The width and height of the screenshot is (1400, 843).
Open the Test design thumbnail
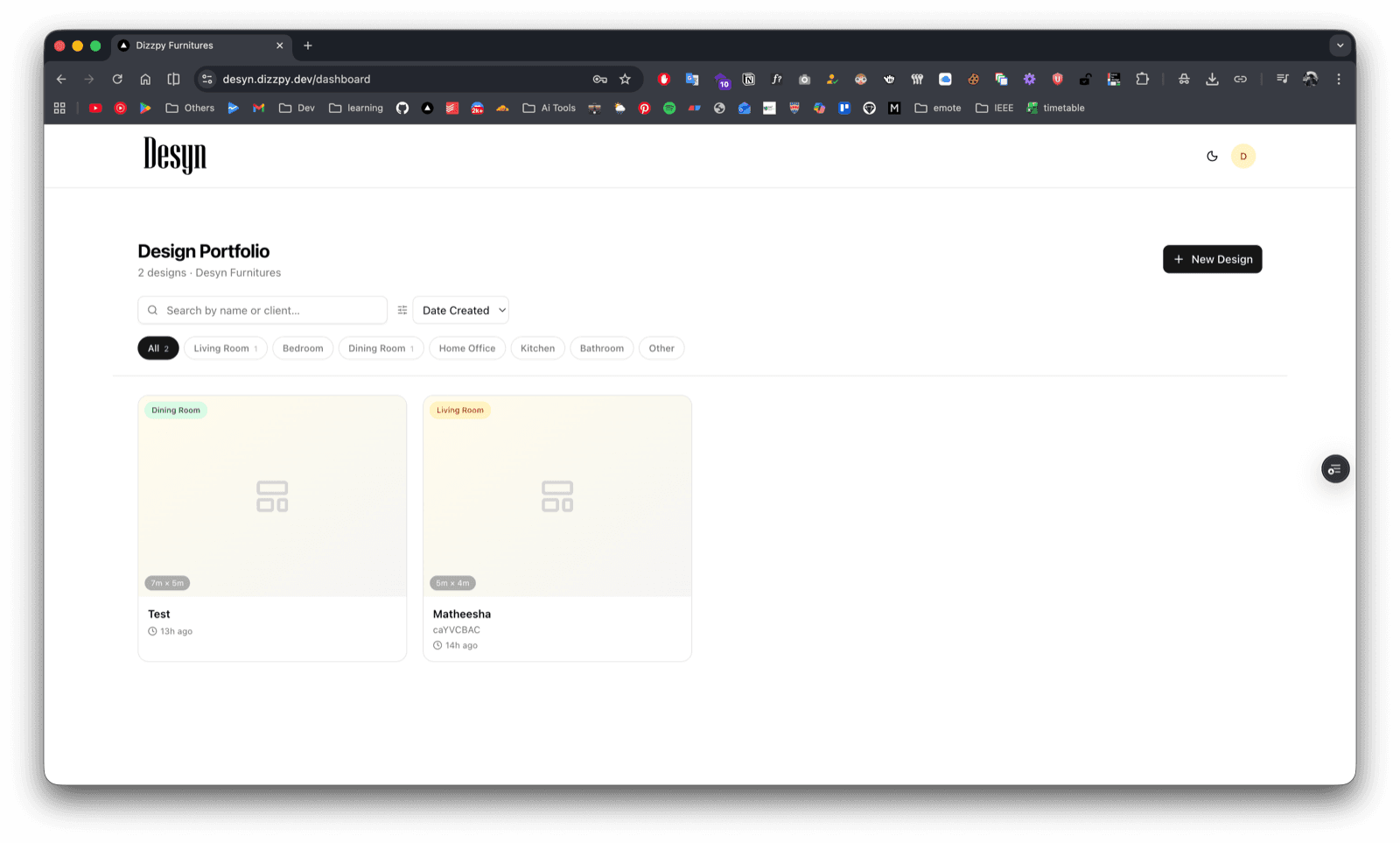click(x=272, y=496)
